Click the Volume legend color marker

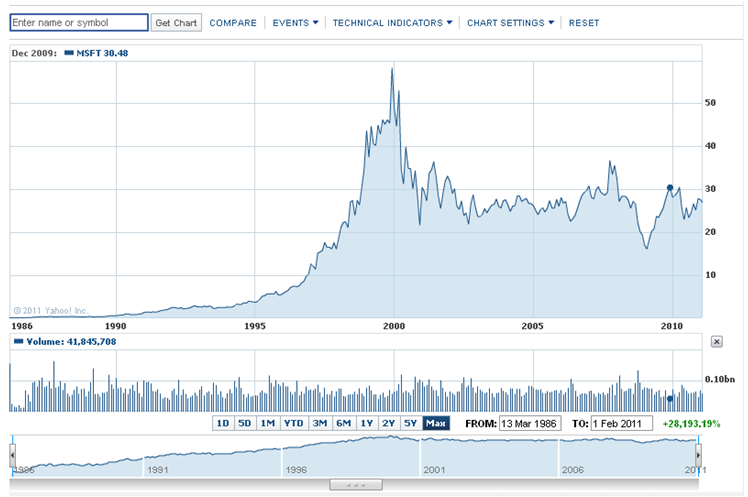pos(19,342)
